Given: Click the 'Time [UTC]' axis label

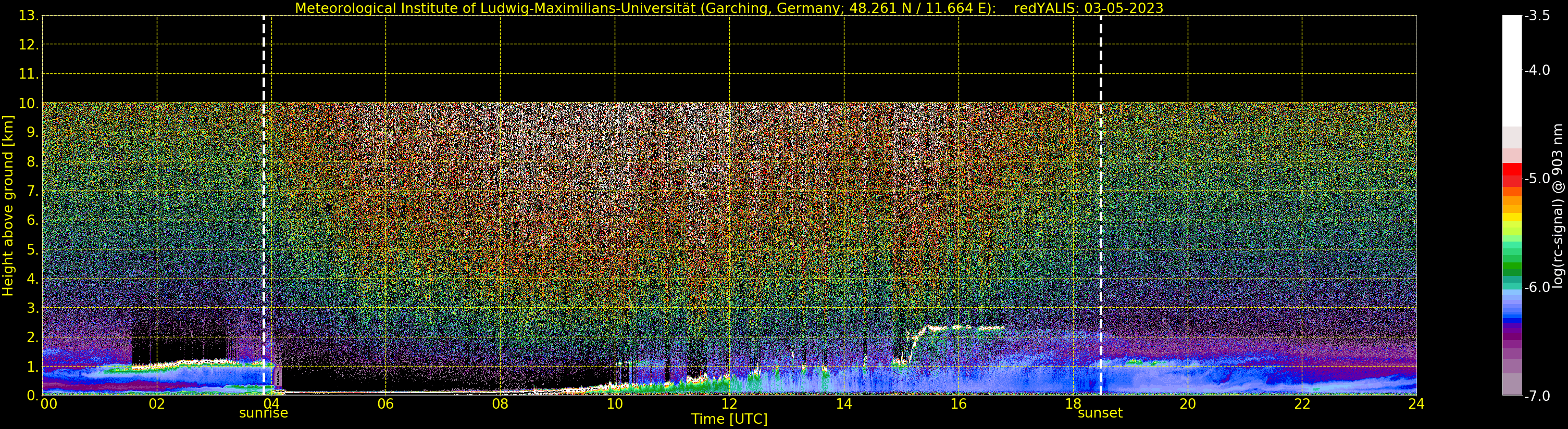Looking at the screenshot, I should click(x=729, y=419).
